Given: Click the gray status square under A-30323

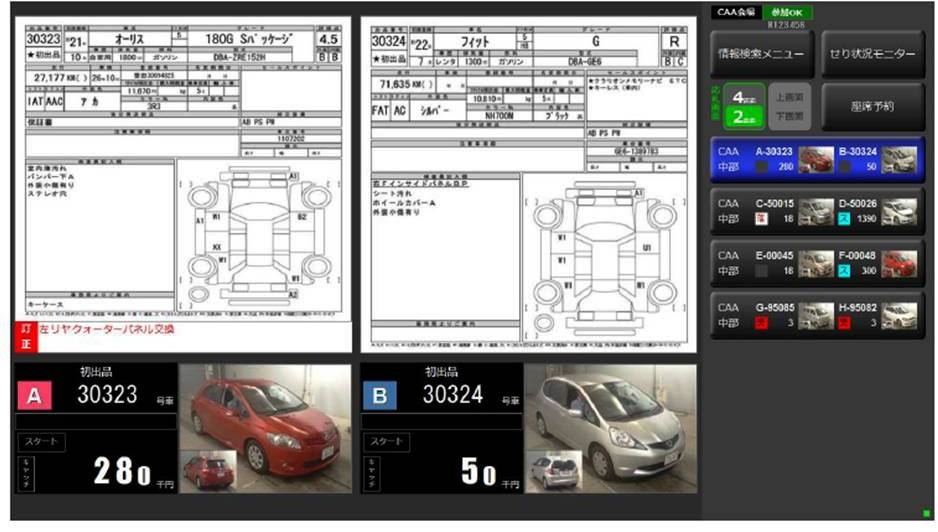Looking at the screenshot, I should [761, 167].
